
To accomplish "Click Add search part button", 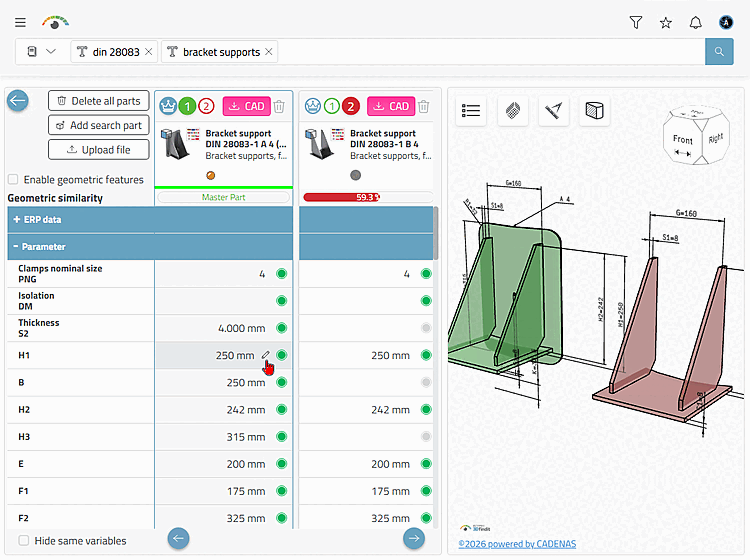I will coord(99,125).
